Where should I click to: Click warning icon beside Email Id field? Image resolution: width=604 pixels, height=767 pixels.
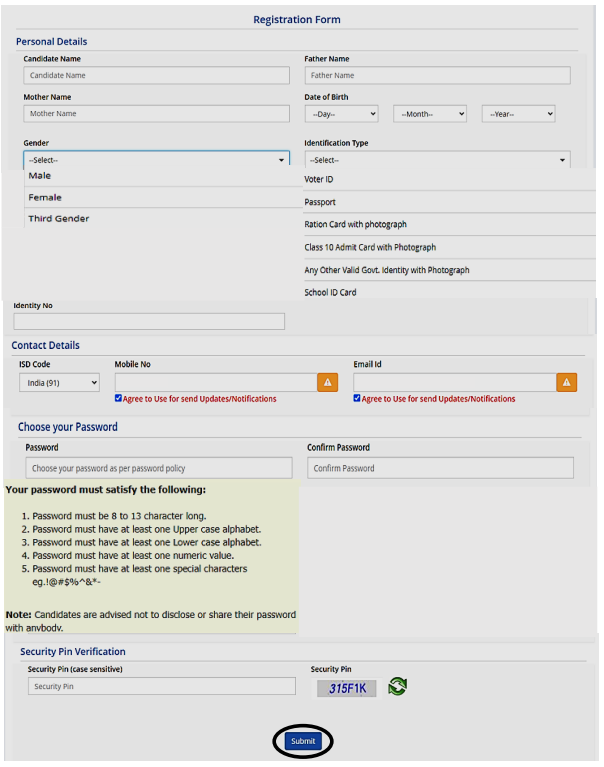[566, 382]
